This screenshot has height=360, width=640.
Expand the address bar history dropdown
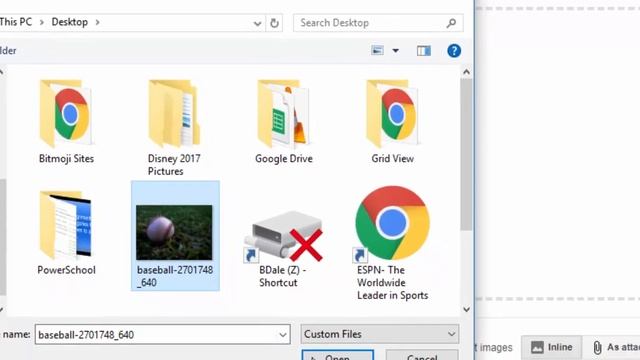(257, 24)
